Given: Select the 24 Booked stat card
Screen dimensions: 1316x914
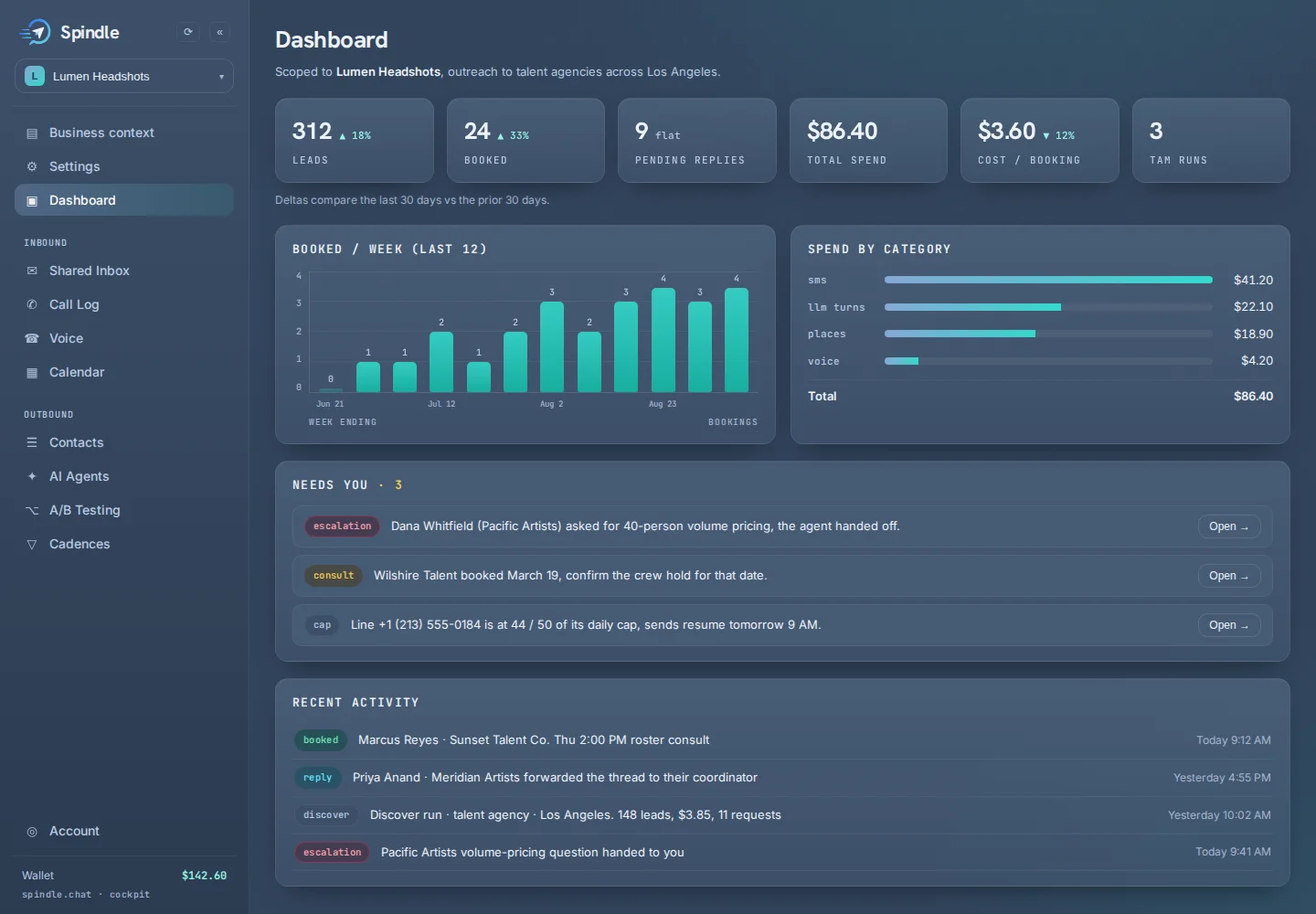Looking at the screenshot, I should [525, 141].
